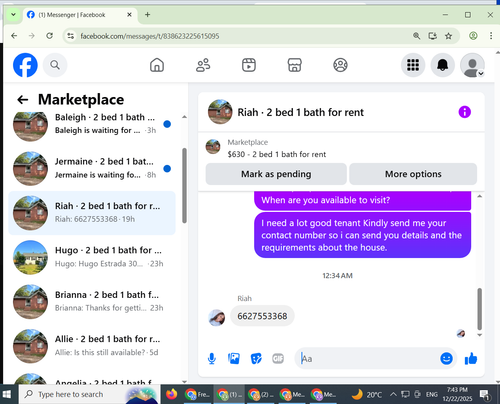The width and height of the screenshot is (500, 404).
Task: Open site information icon in address bar
Action: [71, 36]
